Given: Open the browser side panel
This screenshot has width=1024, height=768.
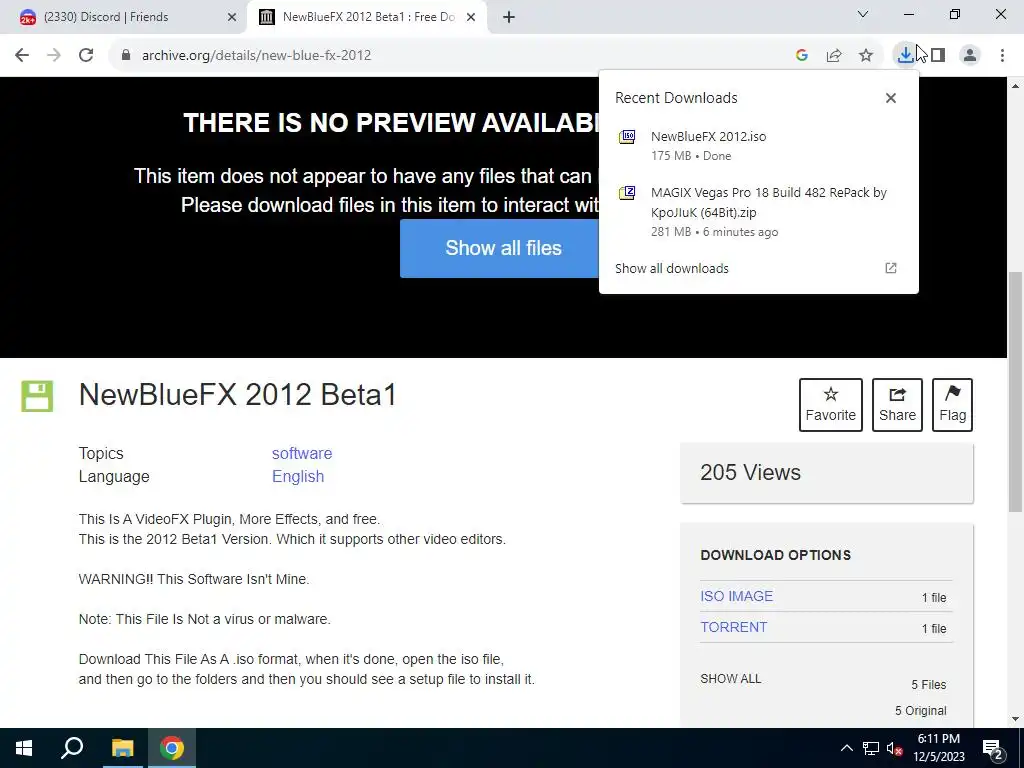Looking at the screenshot, I should click(x=938, y=56).
